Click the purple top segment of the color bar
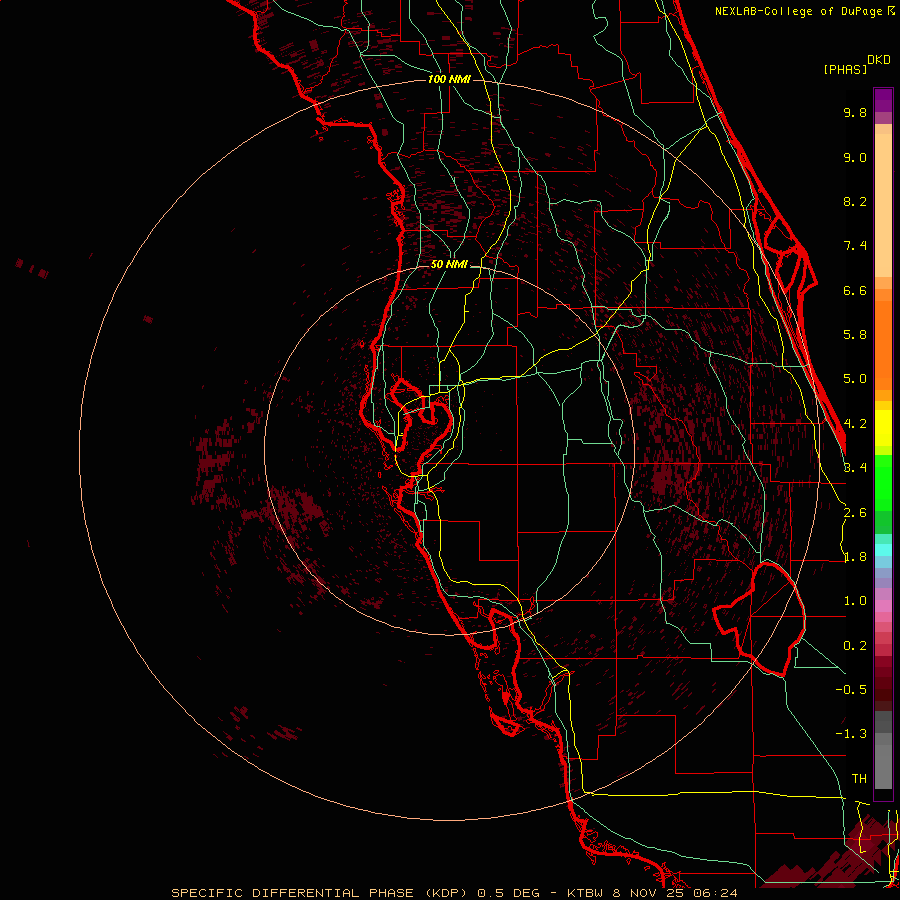 [883, 100]
